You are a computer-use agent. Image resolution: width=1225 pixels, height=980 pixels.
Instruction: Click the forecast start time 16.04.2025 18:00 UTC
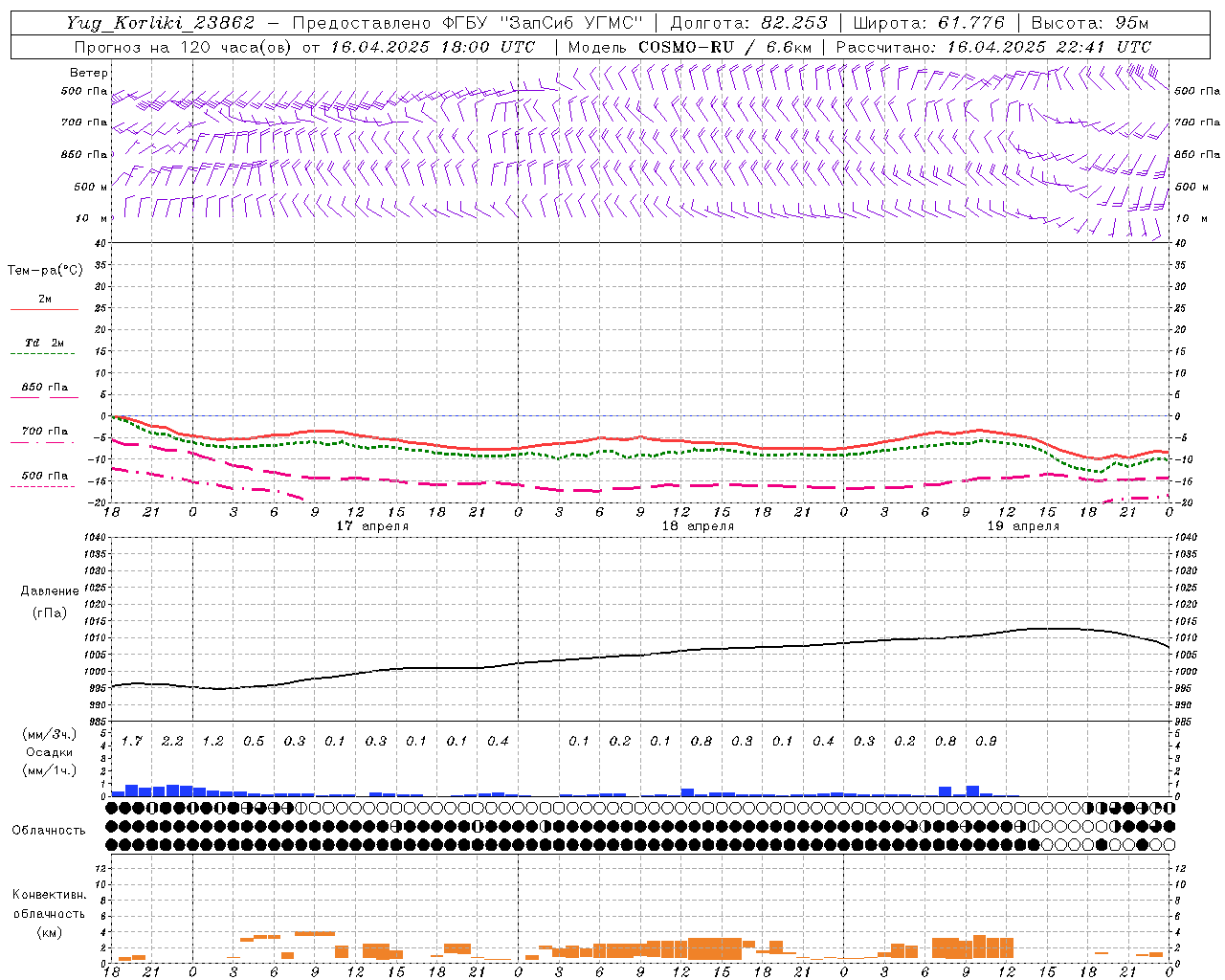(x=433, y=47)
